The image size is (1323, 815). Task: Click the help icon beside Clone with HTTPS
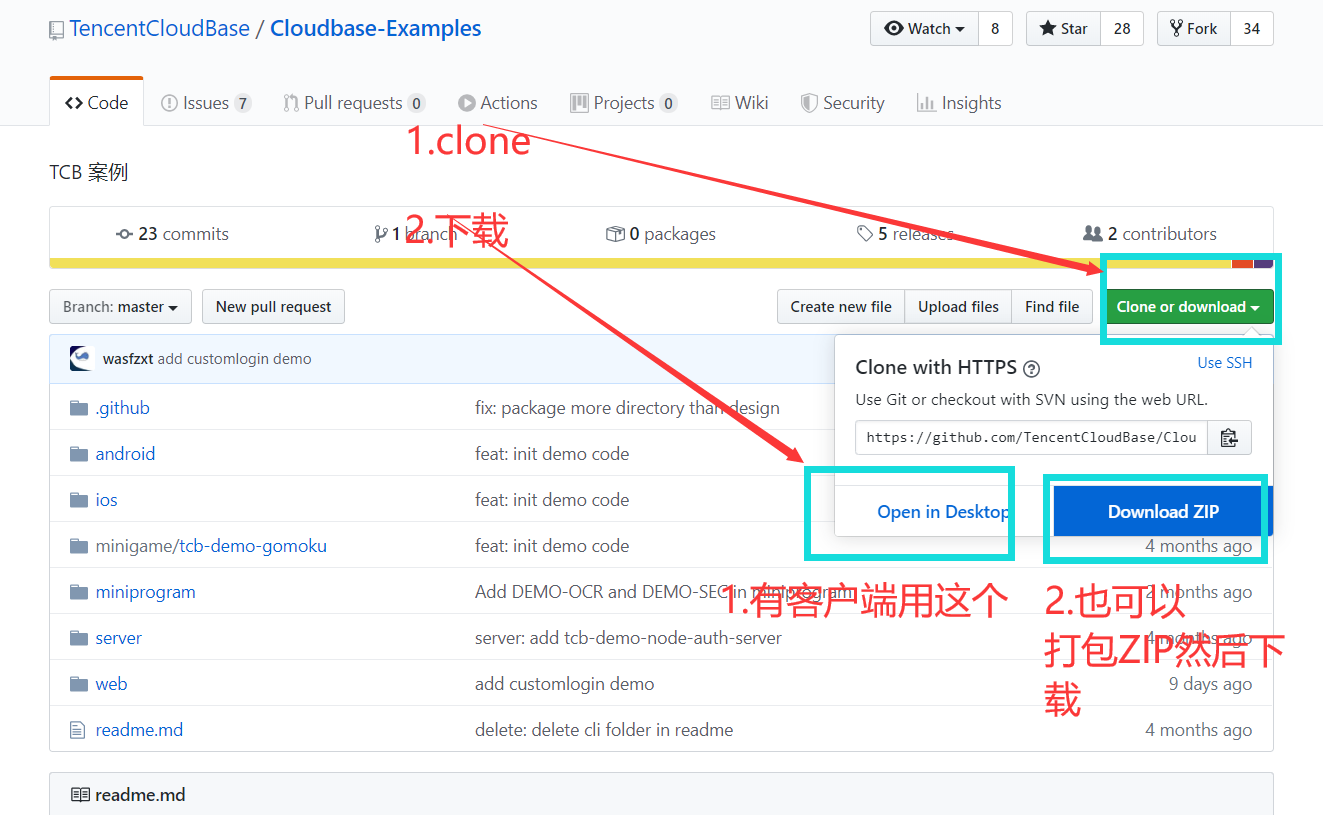1032,368
